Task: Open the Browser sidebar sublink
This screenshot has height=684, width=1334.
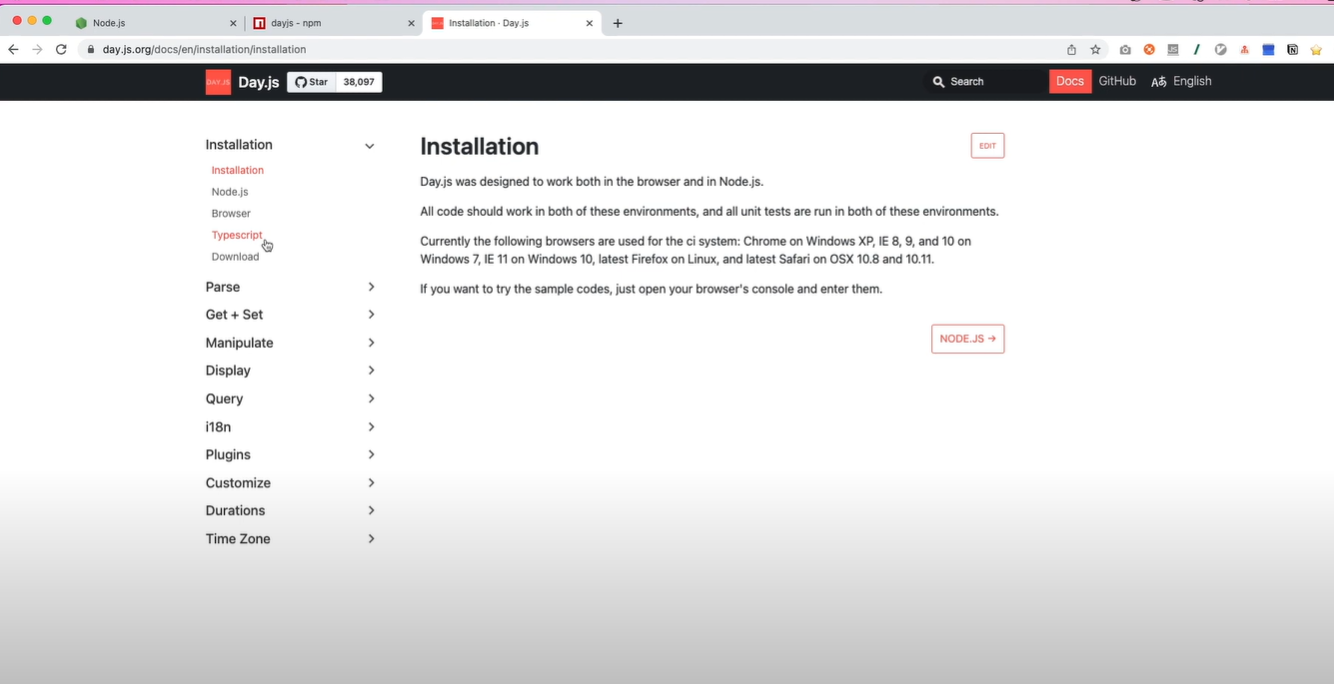Action: 231,213
